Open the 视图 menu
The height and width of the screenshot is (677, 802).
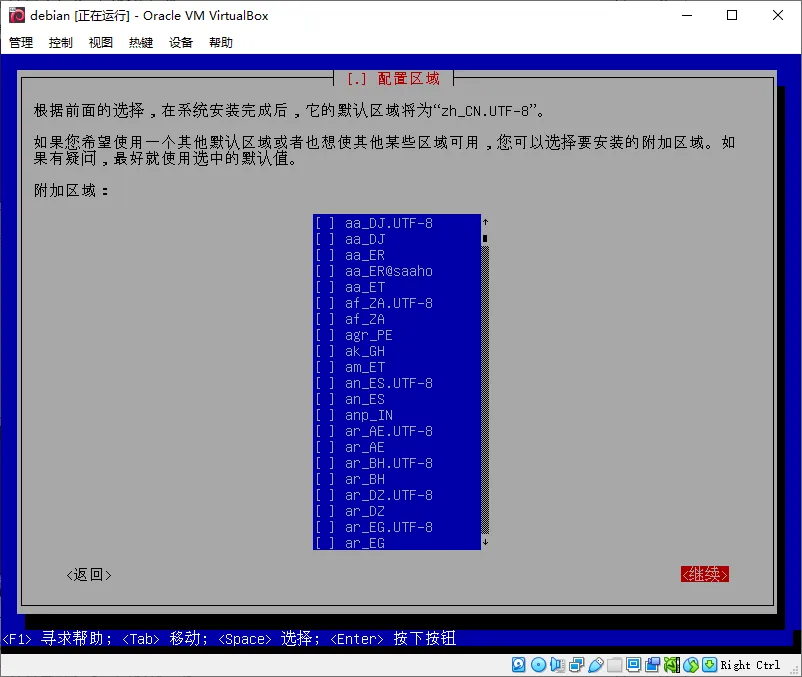101,42
